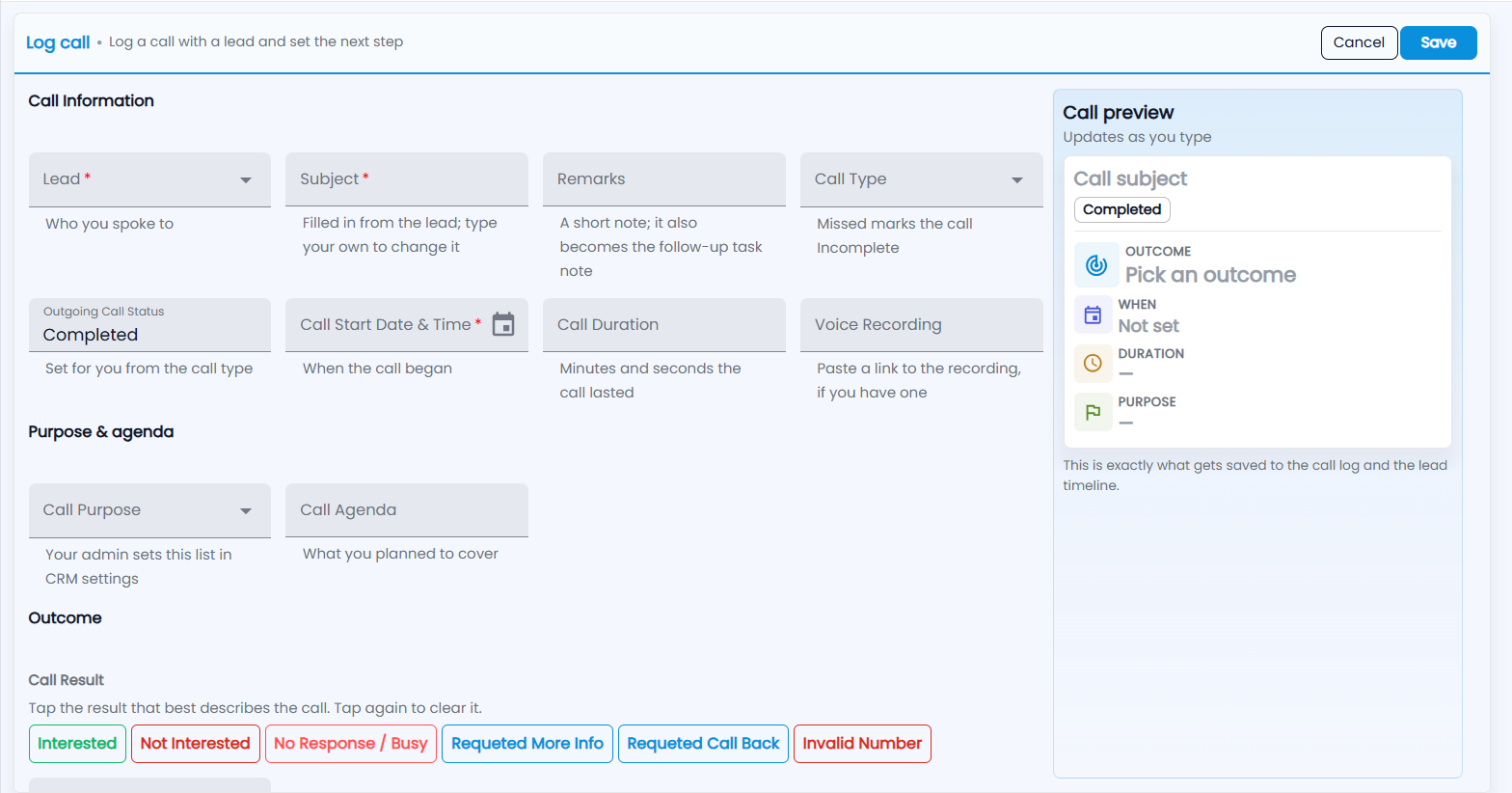Focus the Call Agenda field
1512x793 pixels.
[407, 510]
